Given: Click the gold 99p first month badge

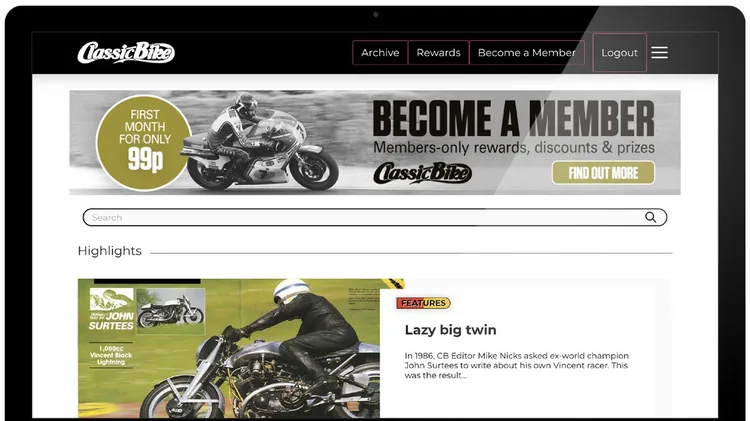Looking at the screenshot, I should [144, 142].
